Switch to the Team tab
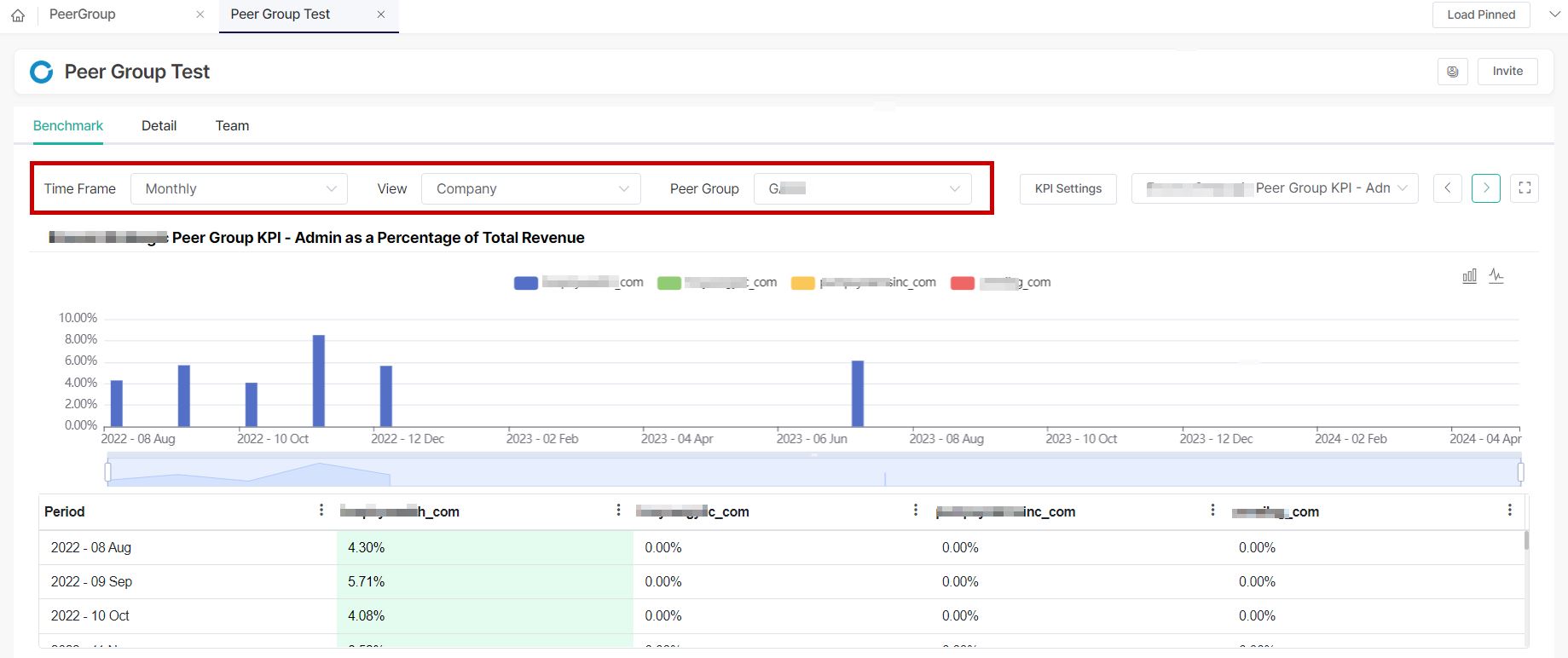Screen dimensions: 1568x658 point(232,126)
